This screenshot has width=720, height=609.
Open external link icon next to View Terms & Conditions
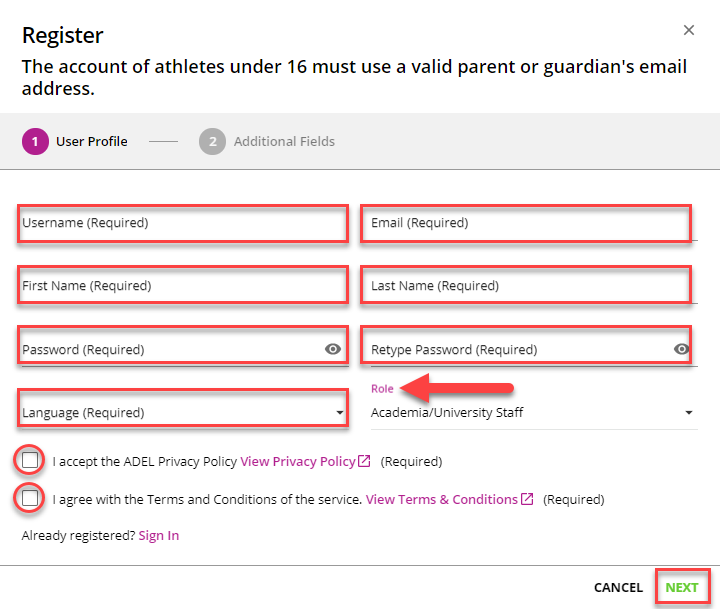(527, 499)
